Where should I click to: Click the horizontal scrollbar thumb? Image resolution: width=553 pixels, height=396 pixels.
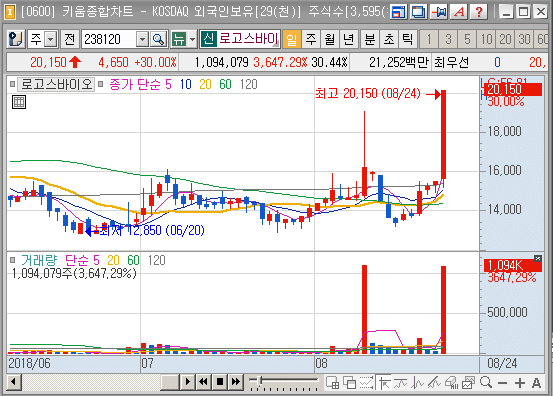(170, 382)
